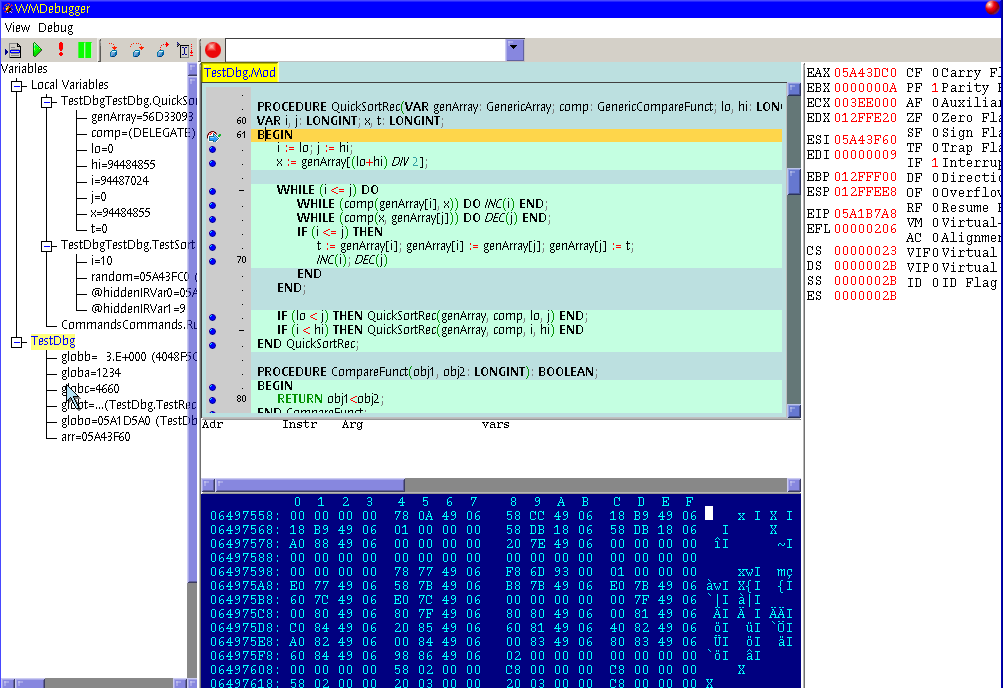Image resolution: width=1003 pixels, height=688 pixels.
Task: Open the View menu
Action: point(17,28)
